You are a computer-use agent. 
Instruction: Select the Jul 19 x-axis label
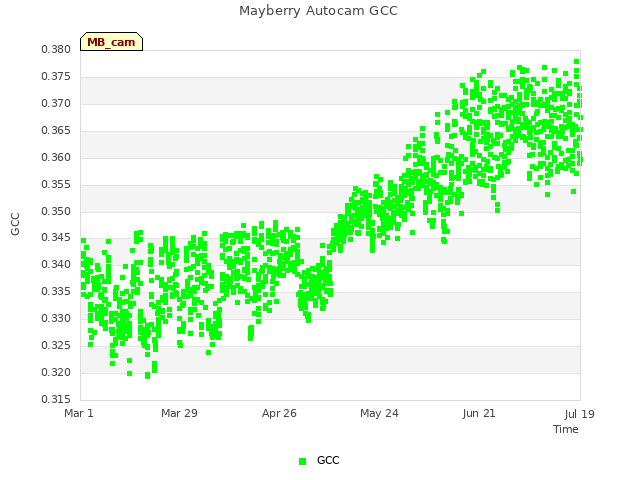[580, 414]
